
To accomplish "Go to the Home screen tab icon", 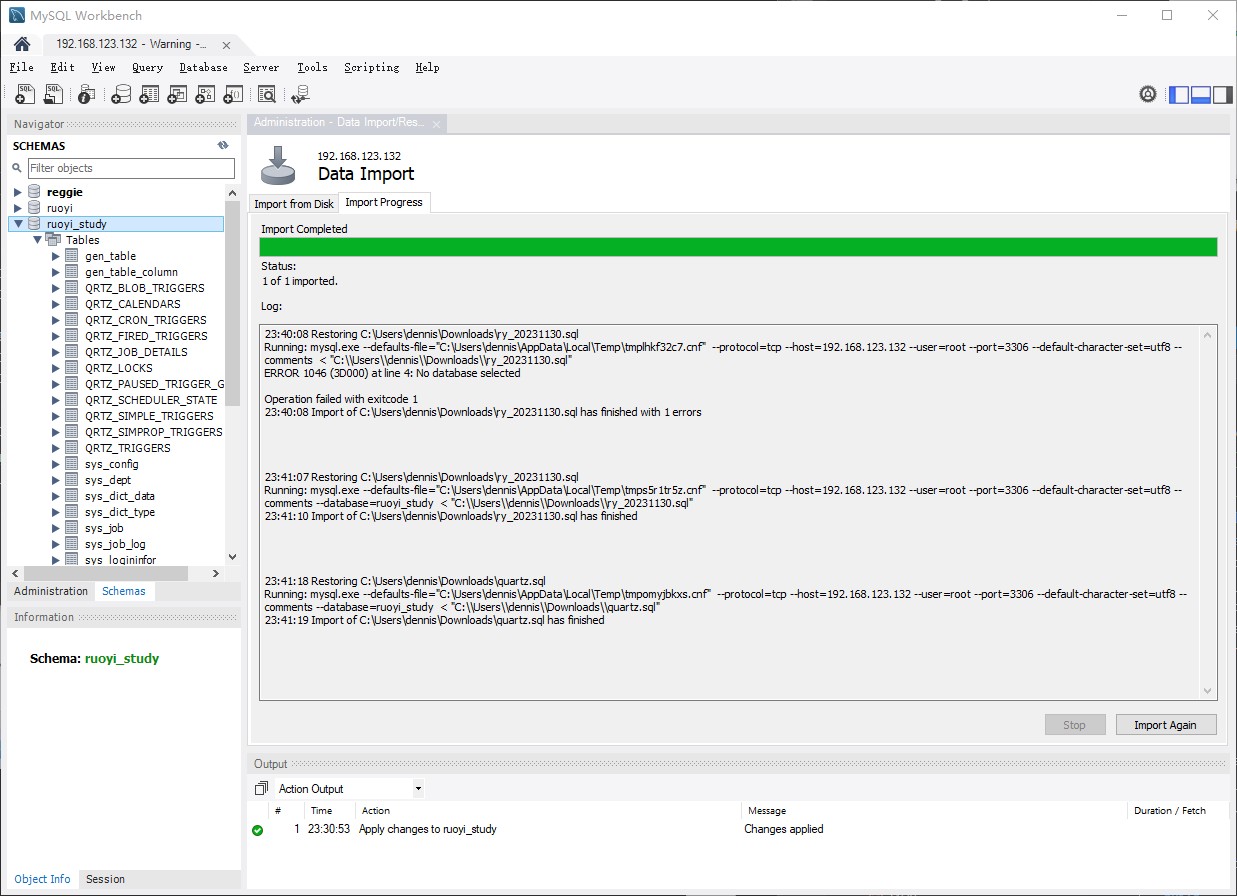I will point(21,44).
